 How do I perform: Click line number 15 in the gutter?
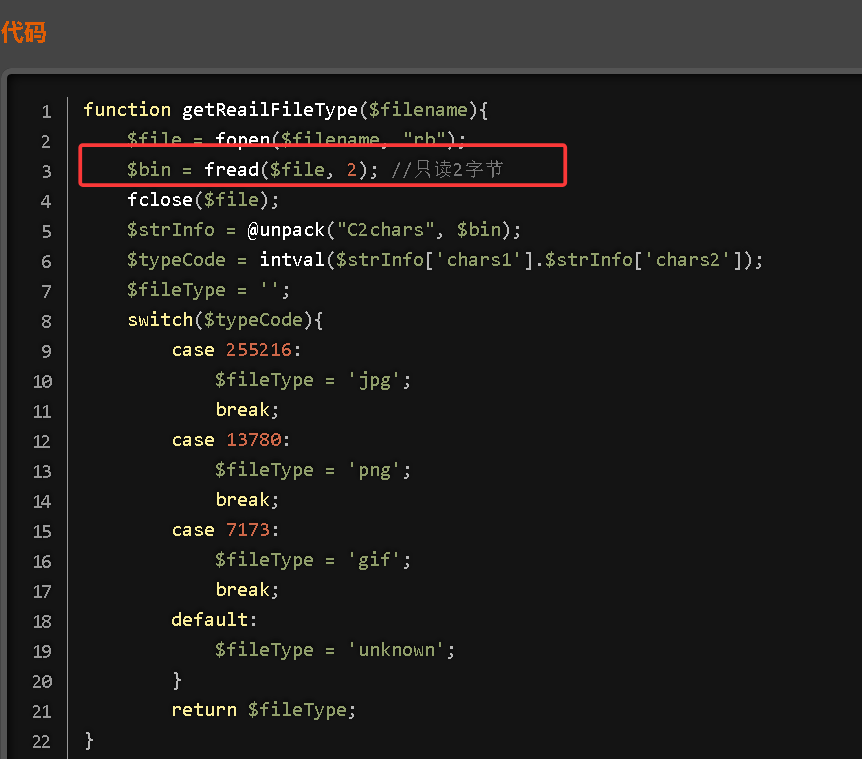[42, 531]
